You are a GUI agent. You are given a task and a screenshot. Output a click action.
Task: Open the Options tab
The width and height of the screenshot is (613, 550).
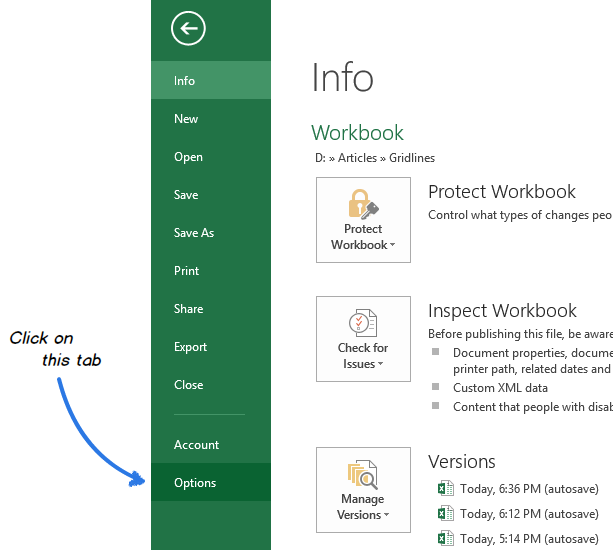(211, 482)
